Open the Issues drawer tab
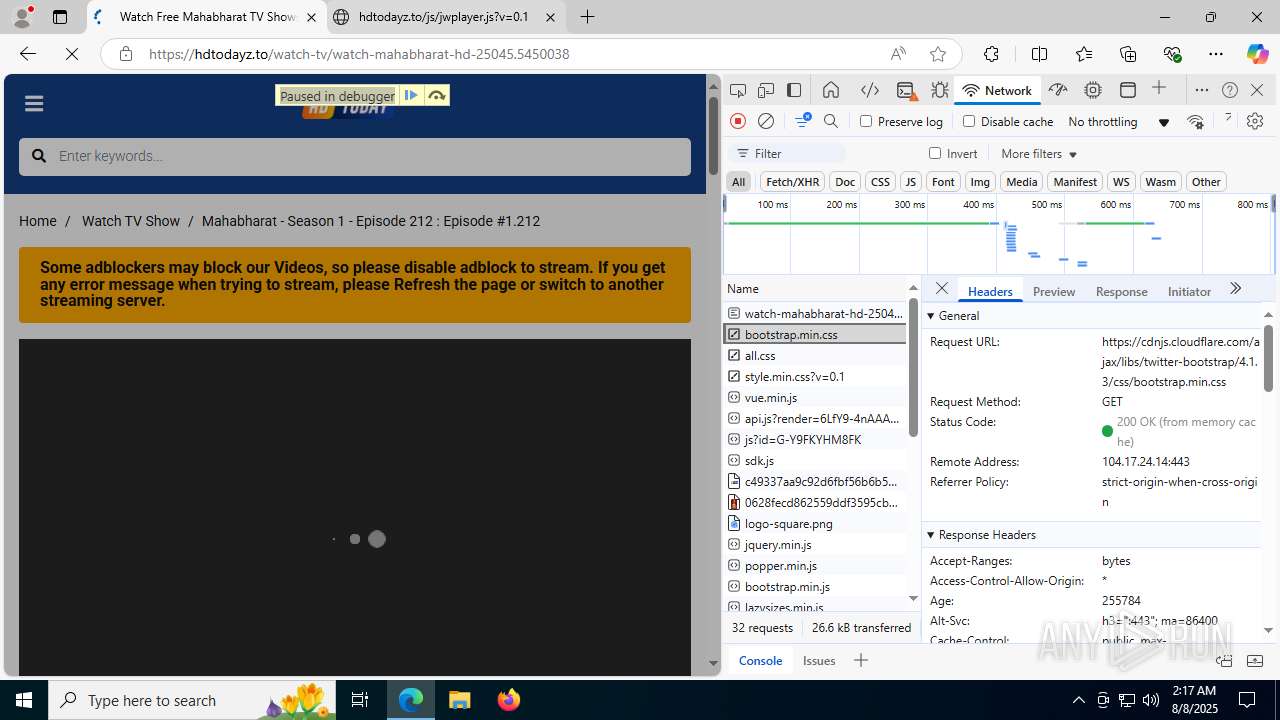Viewport: 1280px width, 720px height. pyautogui.click(x=819, y=660)
